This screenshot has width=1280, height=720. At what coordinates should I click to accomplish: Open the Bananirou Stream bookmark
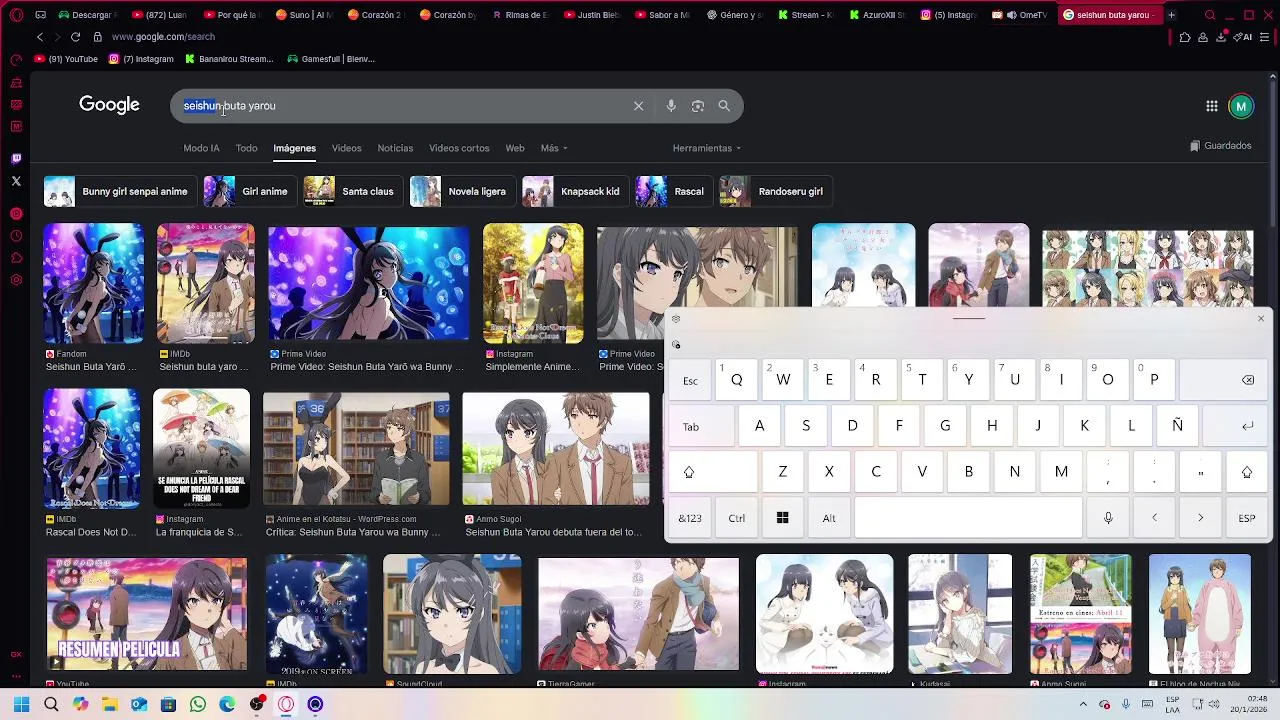(229, 59)
